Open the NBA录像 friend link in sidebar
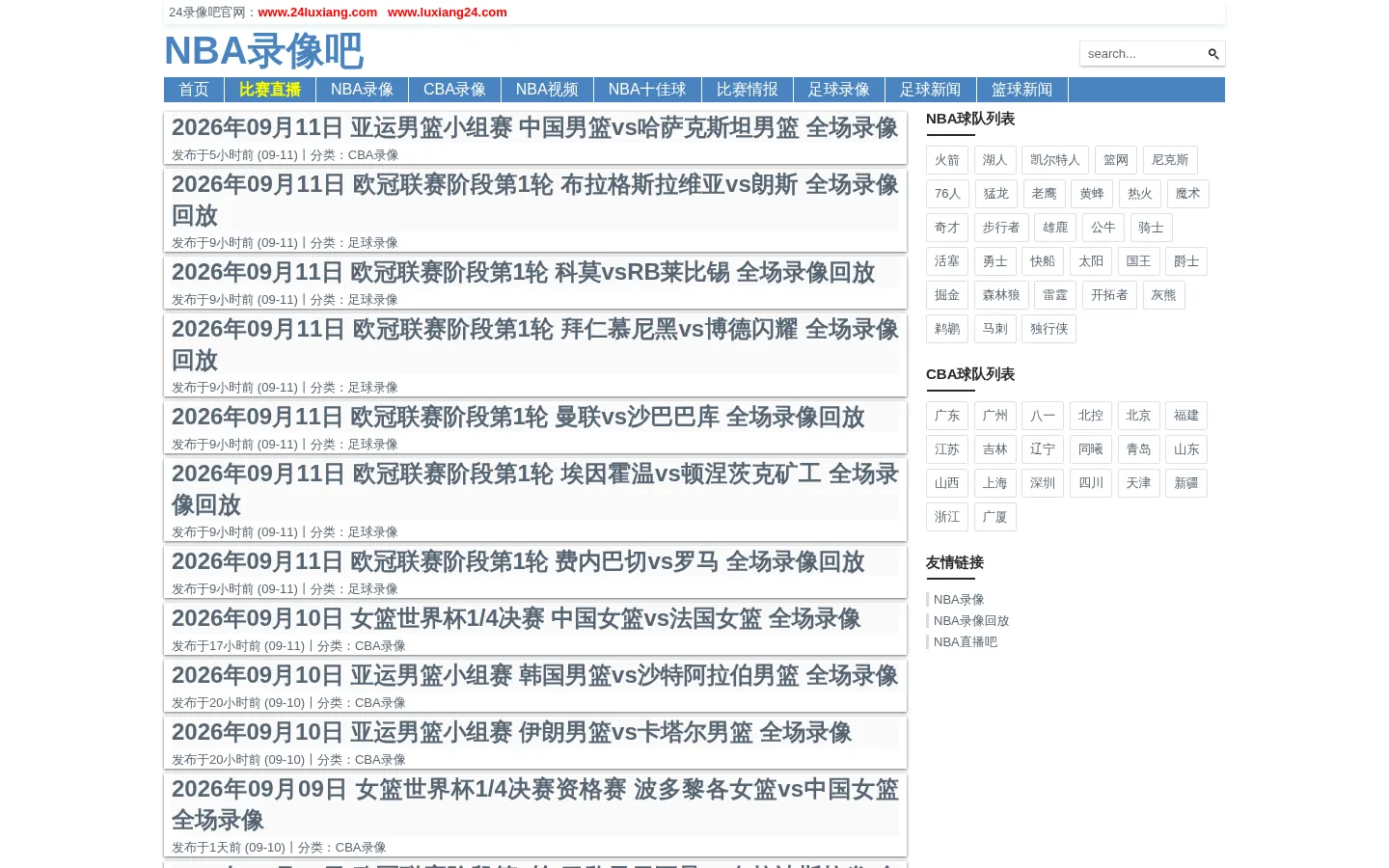 (x=959, y=600)
